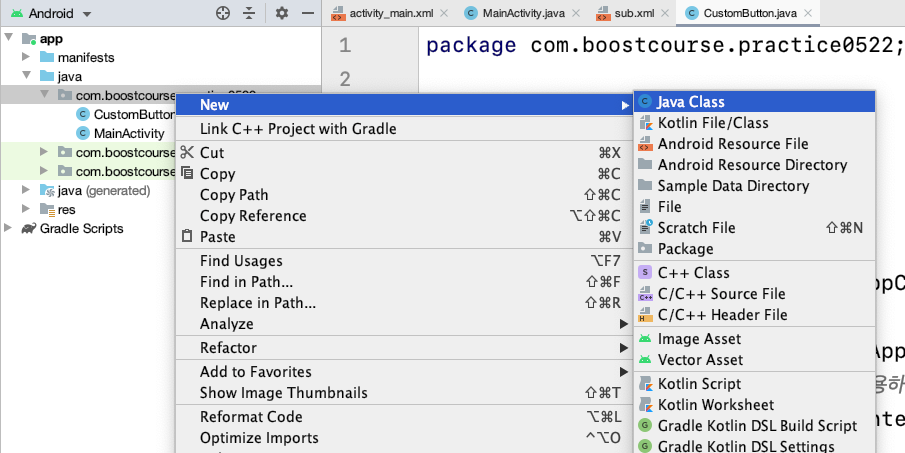
Task: Click the New context menu item
Action: tap(404, 105)
